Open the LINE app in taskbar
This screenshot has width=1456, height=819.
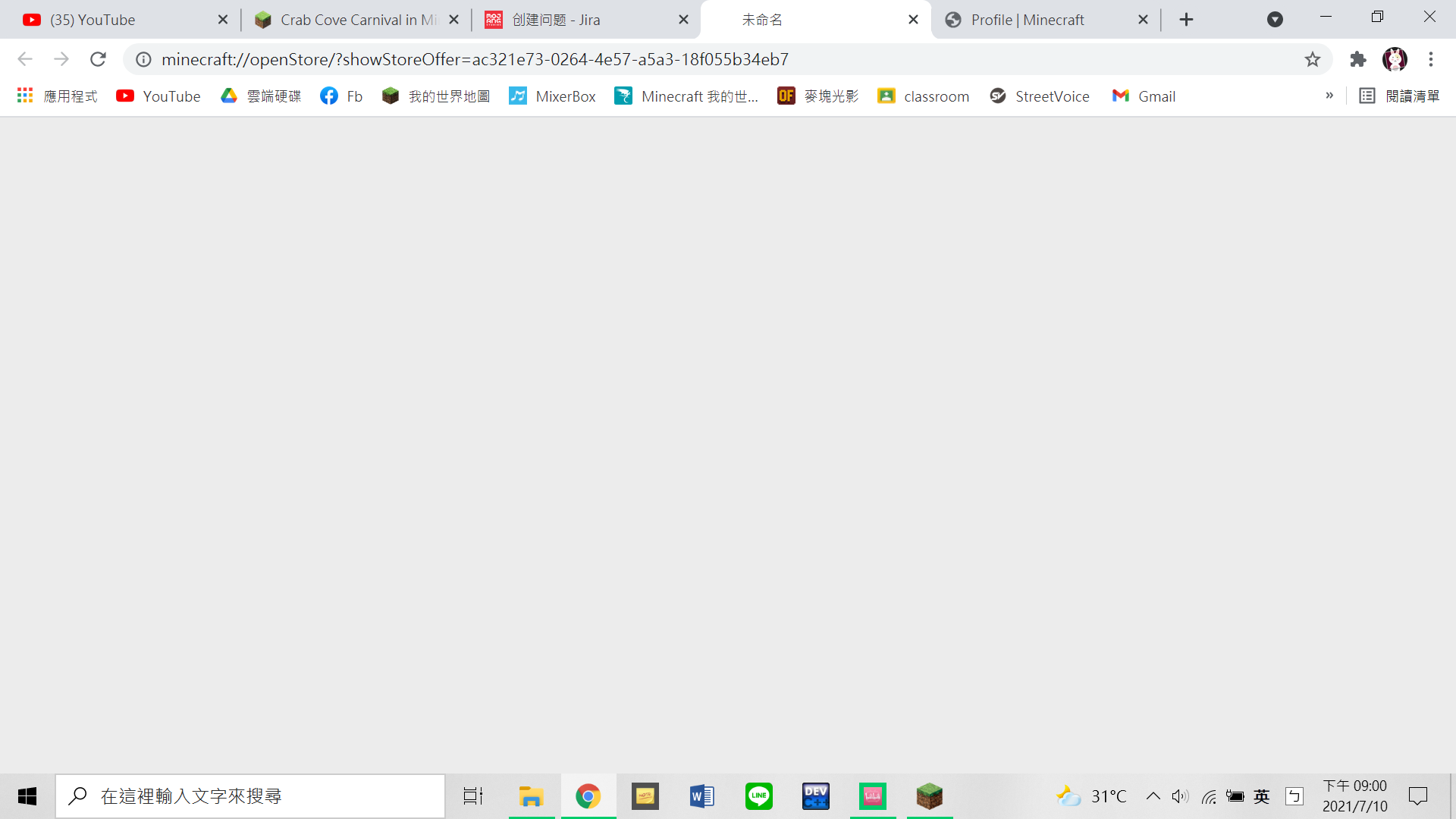pyautogui.click(x=758, y=796)
